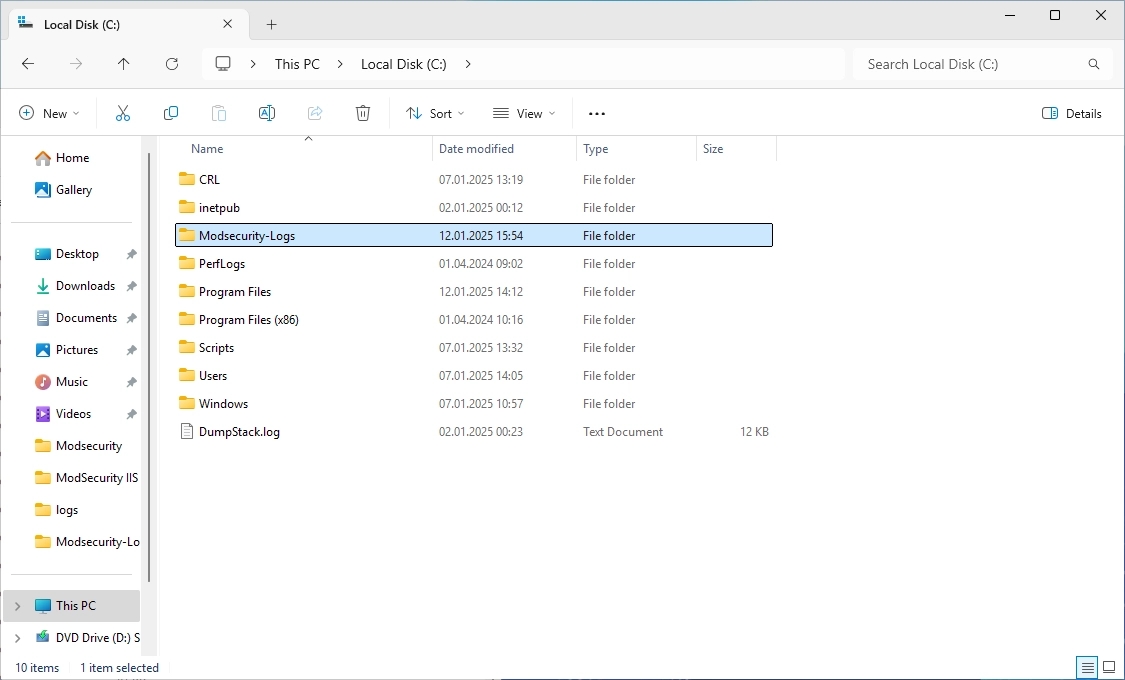1125x680 pixels.
Task: Click the Rename icon in toolbar
Action: 267,114
